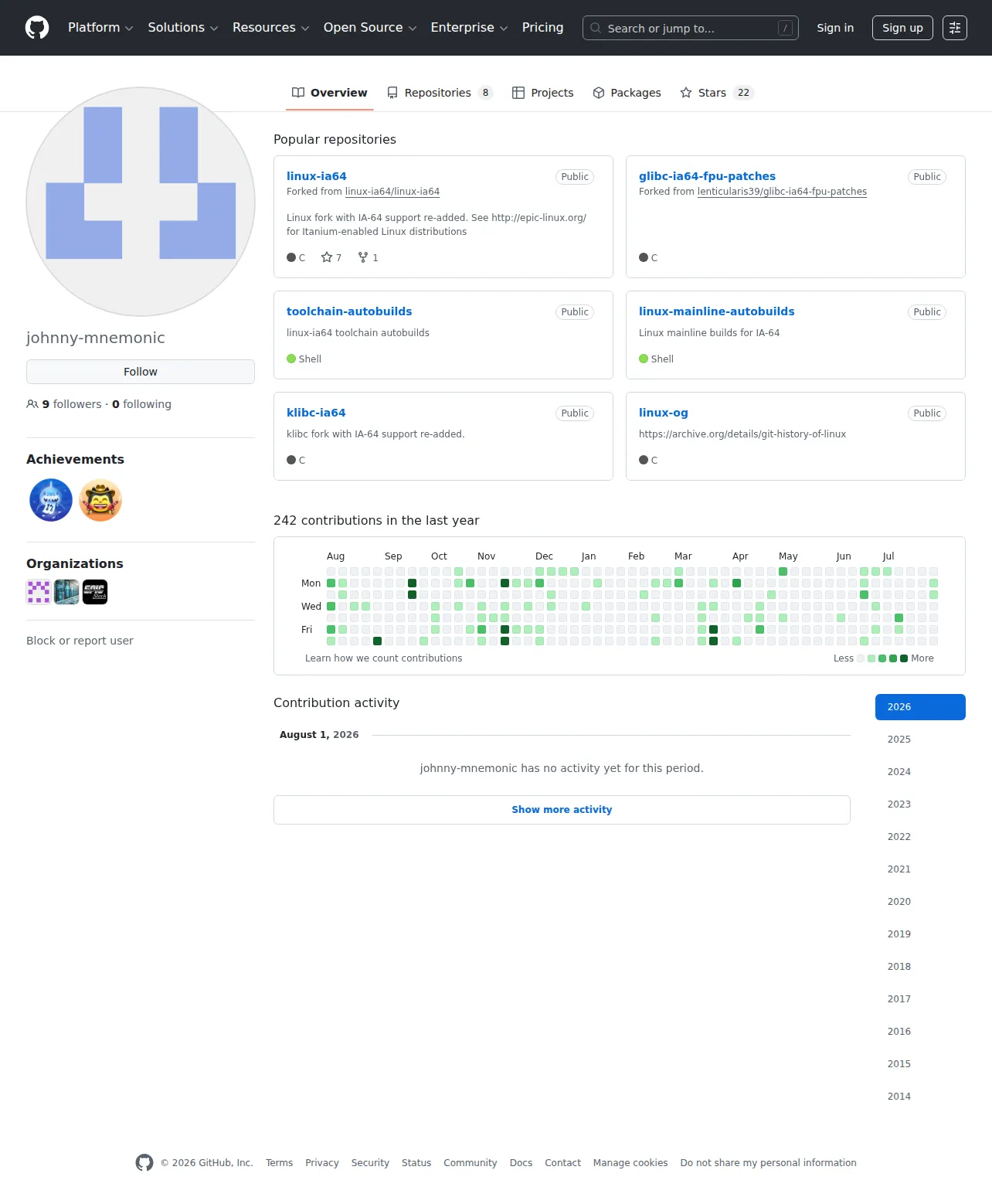The height and width of the screenshot is (1204, 992).
Task: View stargazers of linux-ia64 via star icon
Action: (x=331, y=257)
